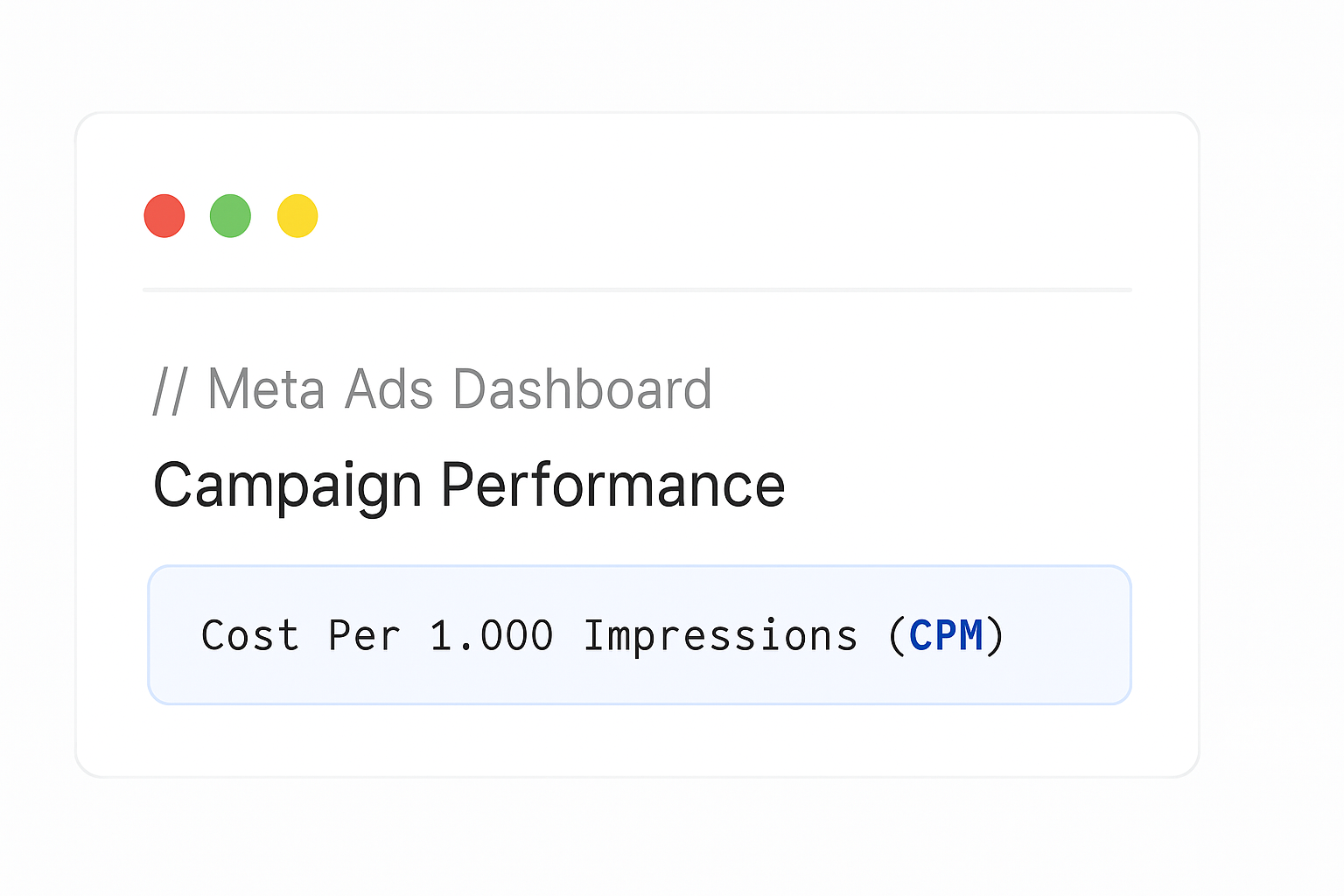The width and height of the screenshot is (1344, 896).
Task: Click the yellow dot in the window header
Action: tap(297, 216)
